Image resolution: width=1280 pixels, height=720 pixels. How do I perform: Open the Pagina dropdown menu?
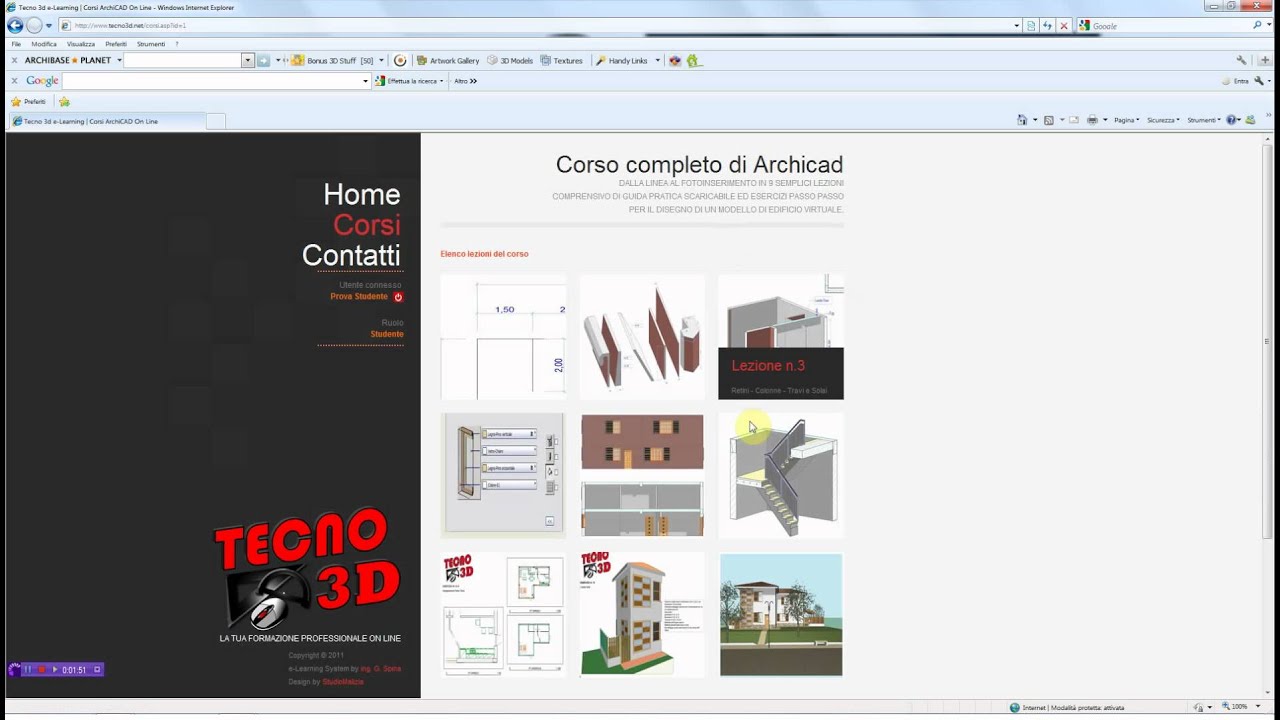tap(1126, 120)
